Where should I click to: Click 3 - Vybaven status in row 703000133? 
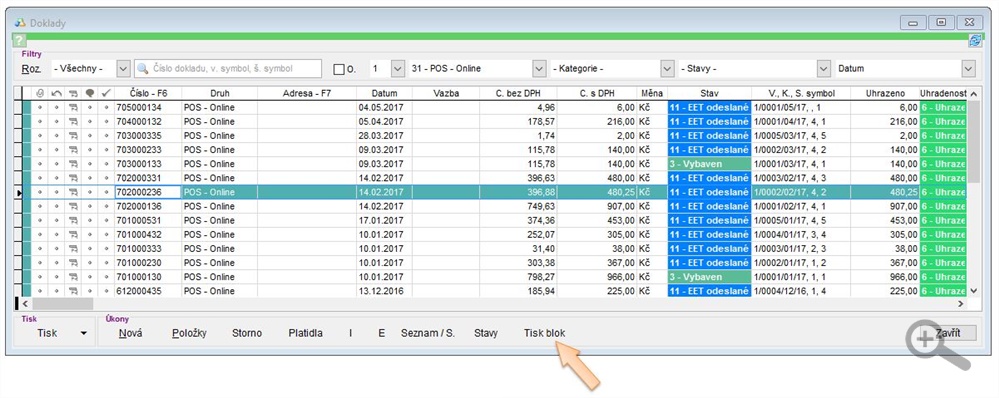click(x=709, y=164)
